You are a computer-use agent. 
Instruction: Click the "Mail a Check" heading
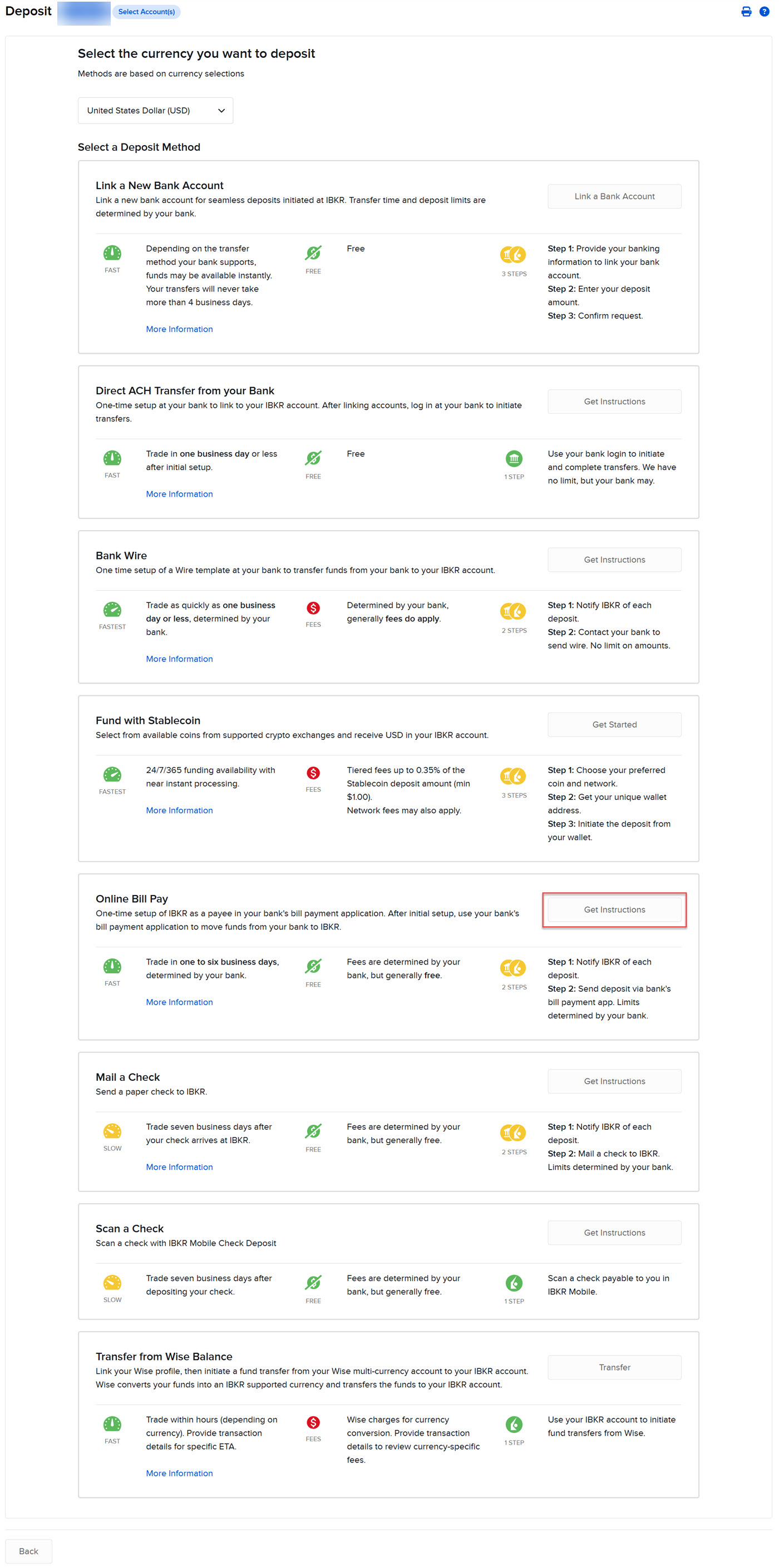(127, 1077)
